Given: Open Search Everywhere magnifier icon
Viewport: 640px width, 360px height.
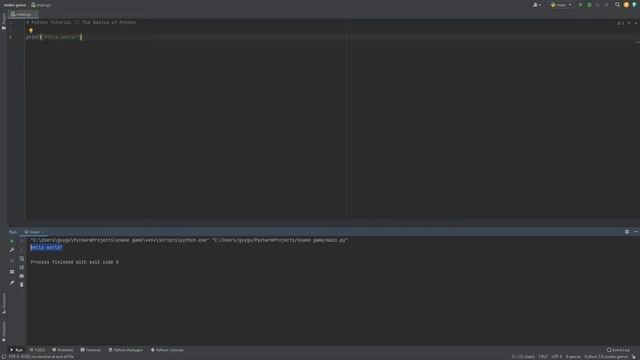Looking at the screenshot, I should (618, 5).
